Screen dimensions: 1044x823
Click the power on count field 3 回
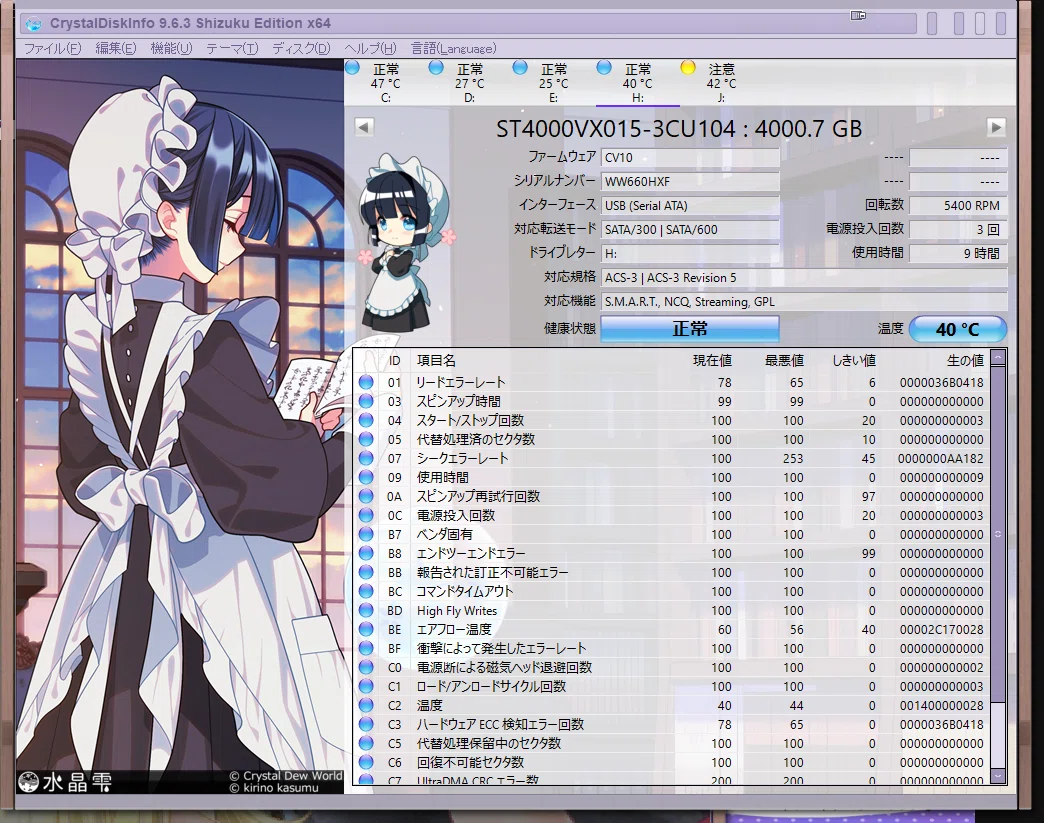point(958,230)
